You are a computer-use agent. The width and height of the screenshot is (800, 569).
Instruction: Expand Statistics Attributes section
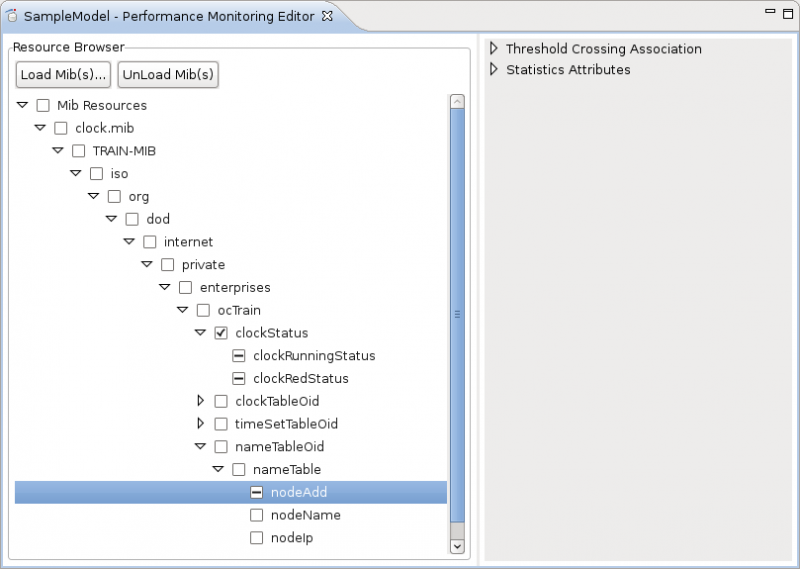493,69
